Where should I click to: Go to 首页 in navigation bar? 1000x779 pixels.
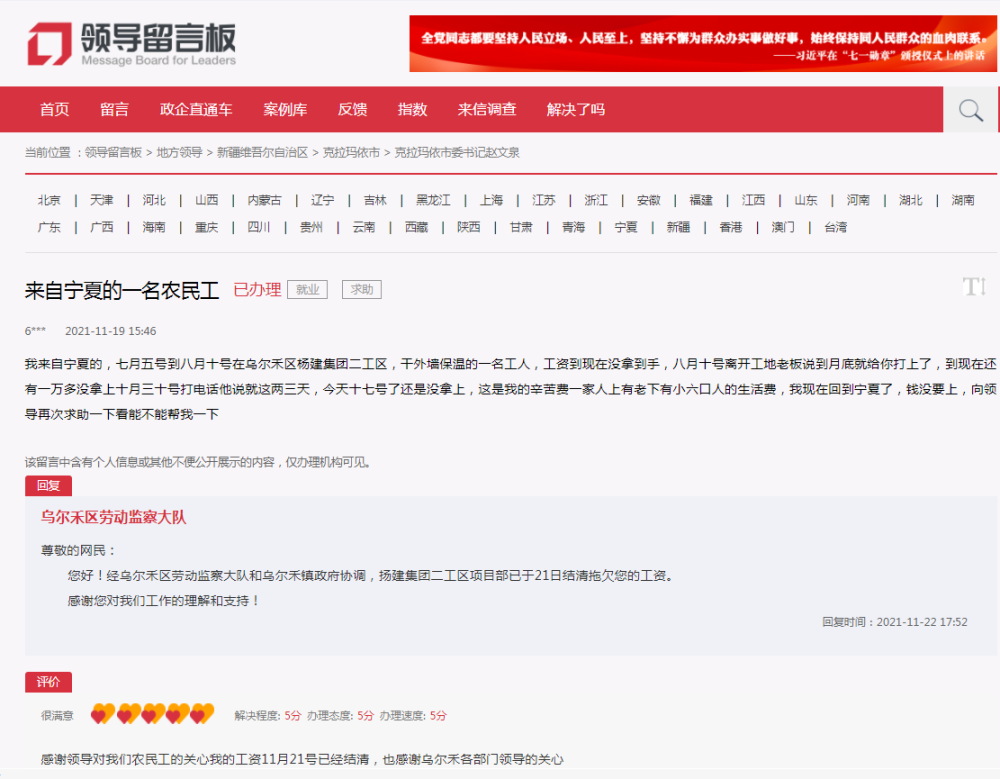[x=54, y=110]
